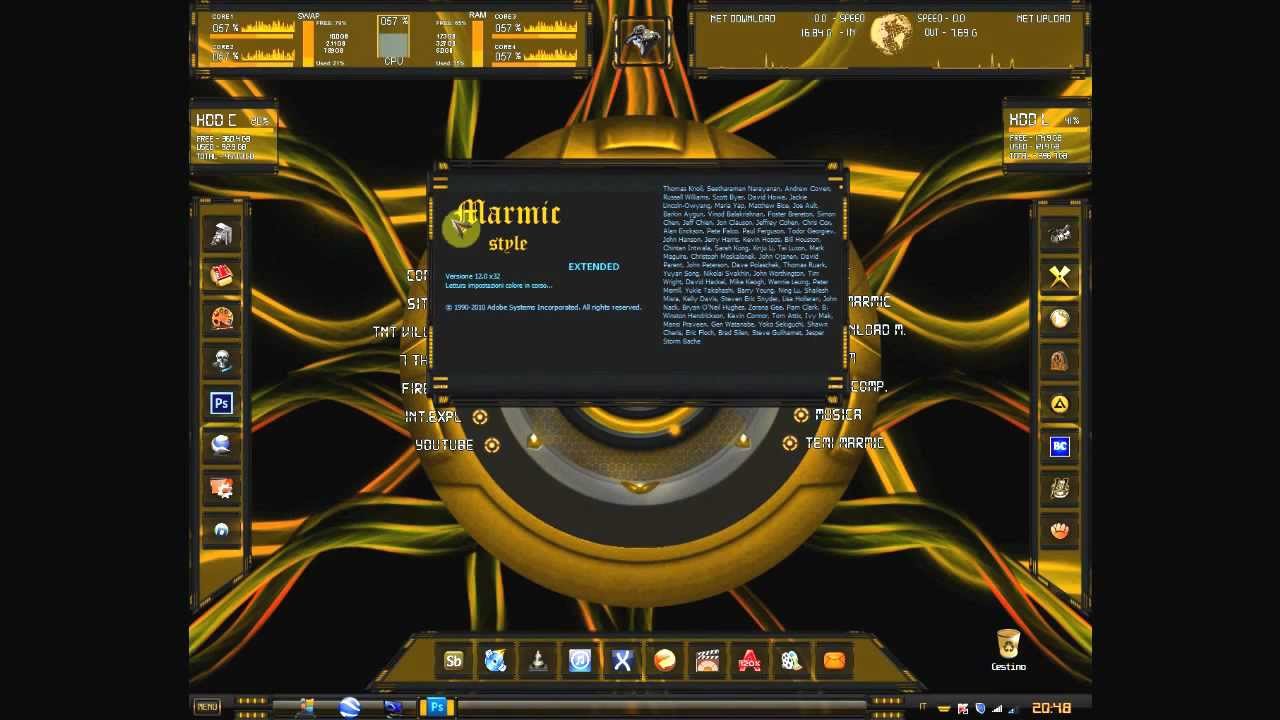The width and height of the screenshot is (1280, 720).
Task: Click the globe in network monitor widget
Action: click(x=889, y=35)
